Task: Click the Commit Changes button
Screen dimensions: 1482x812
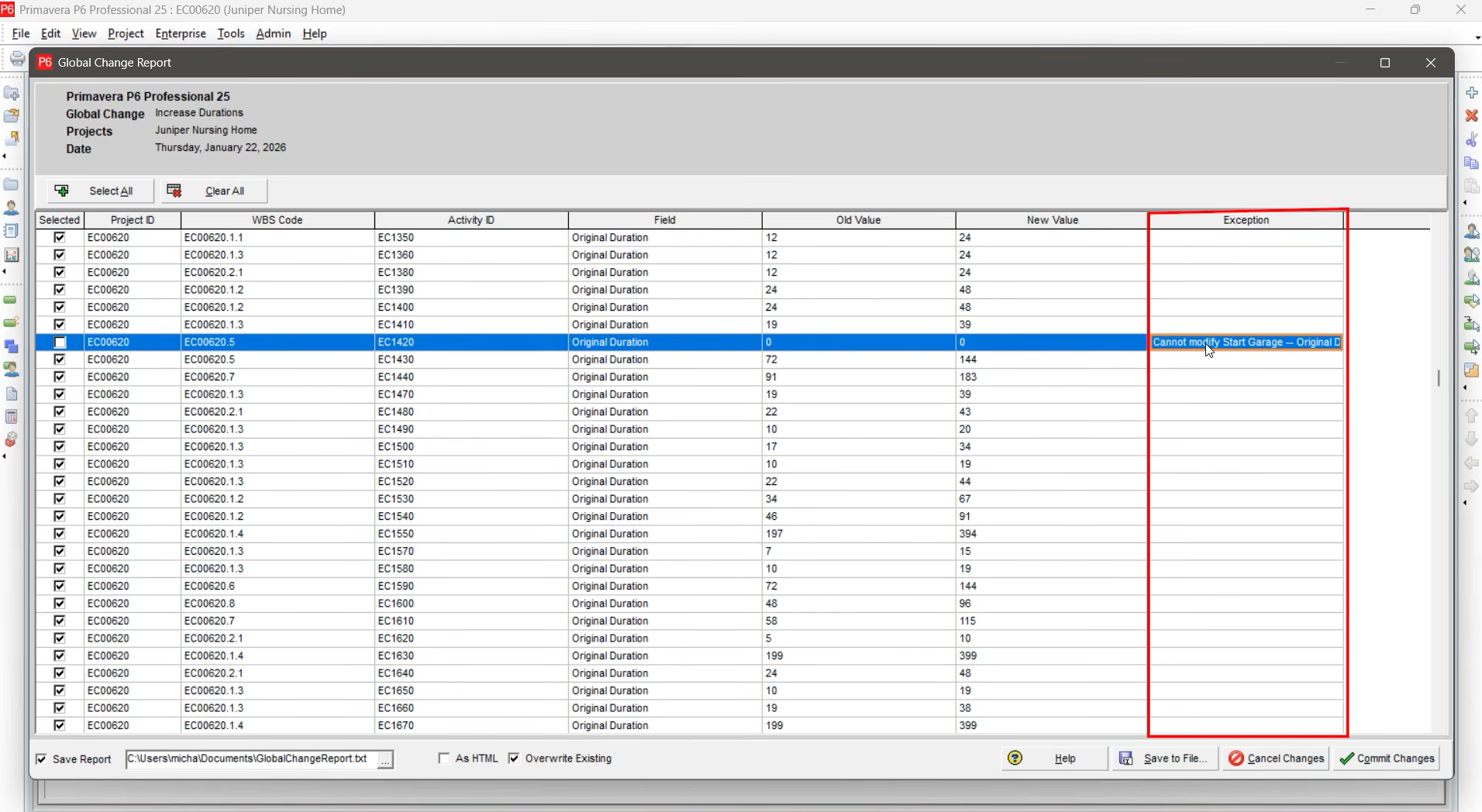Action: [x=1387, y=759]
